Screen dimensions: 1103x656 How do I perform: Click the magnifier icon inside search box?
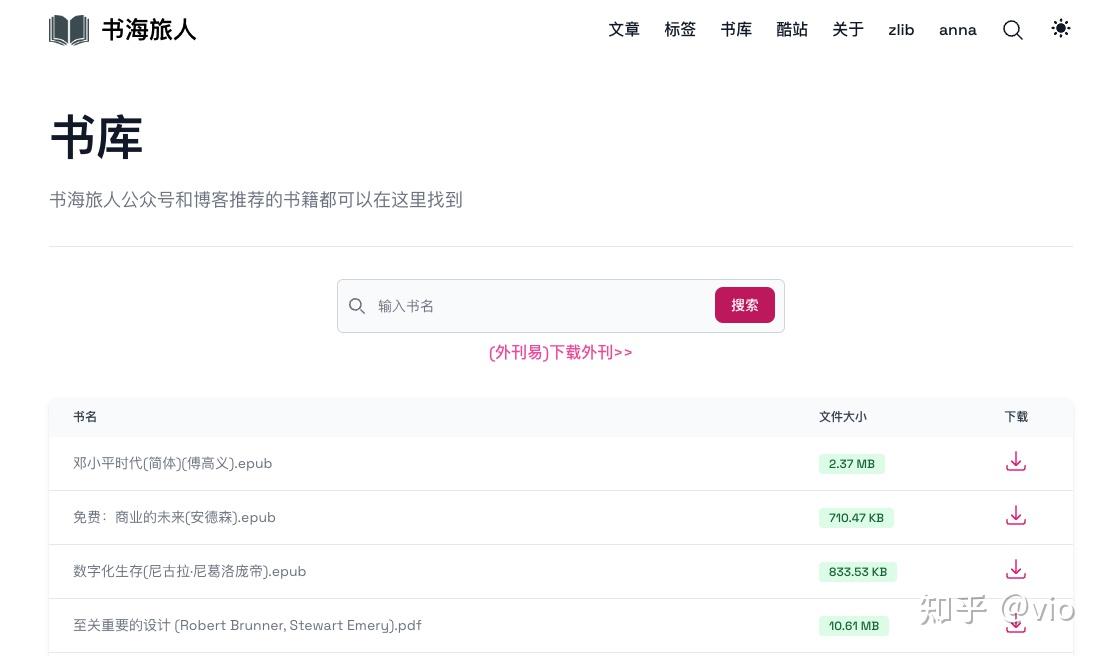pyautogui.click(x=357, y=306)
